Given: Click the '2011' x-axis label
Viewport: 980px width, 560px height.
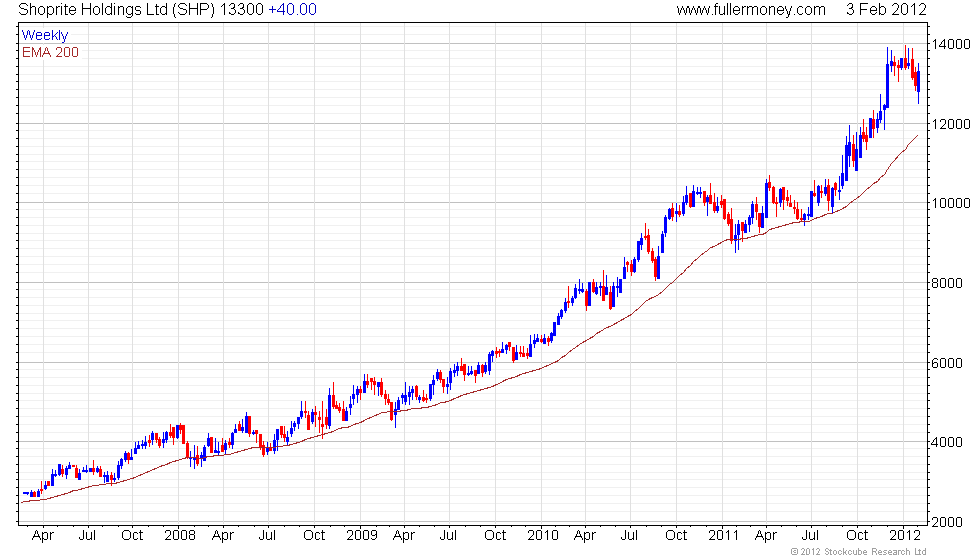Looking at the screenshot, I should [x=723, y=536].
